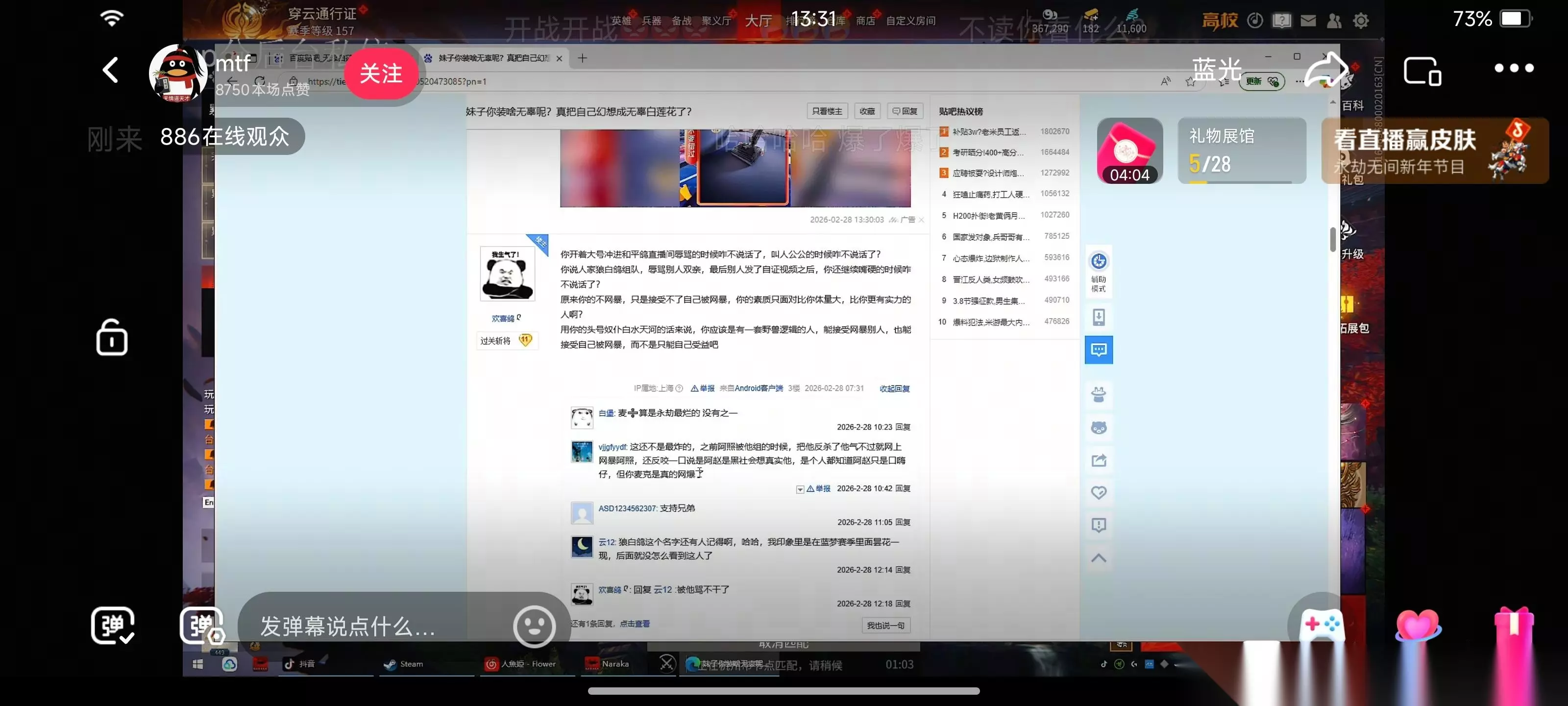
Task: Tap the 看直播赢皮肤 banner
Action: 1435,151
